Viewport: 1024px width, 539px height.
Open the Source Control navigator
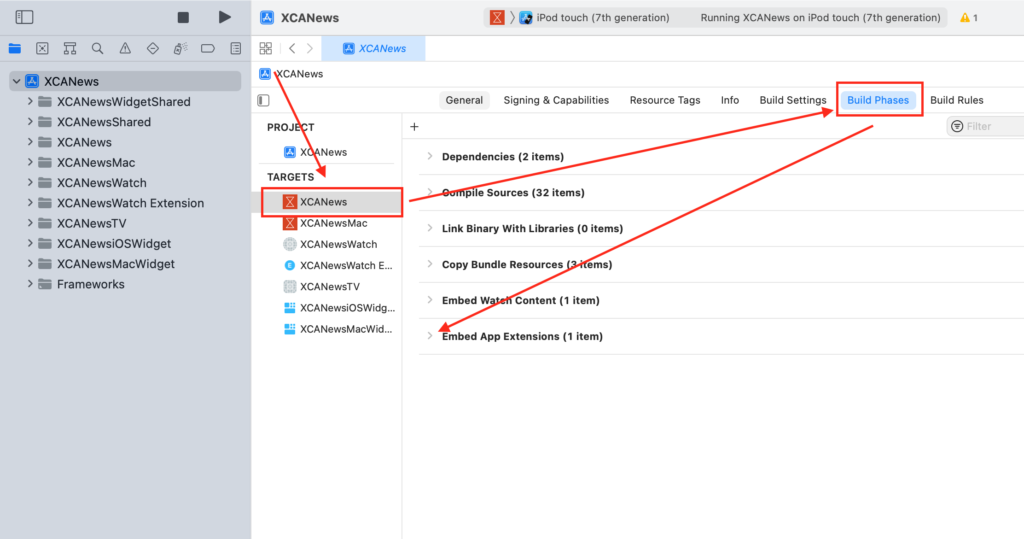pyautogui.click(x=42, y=48)
